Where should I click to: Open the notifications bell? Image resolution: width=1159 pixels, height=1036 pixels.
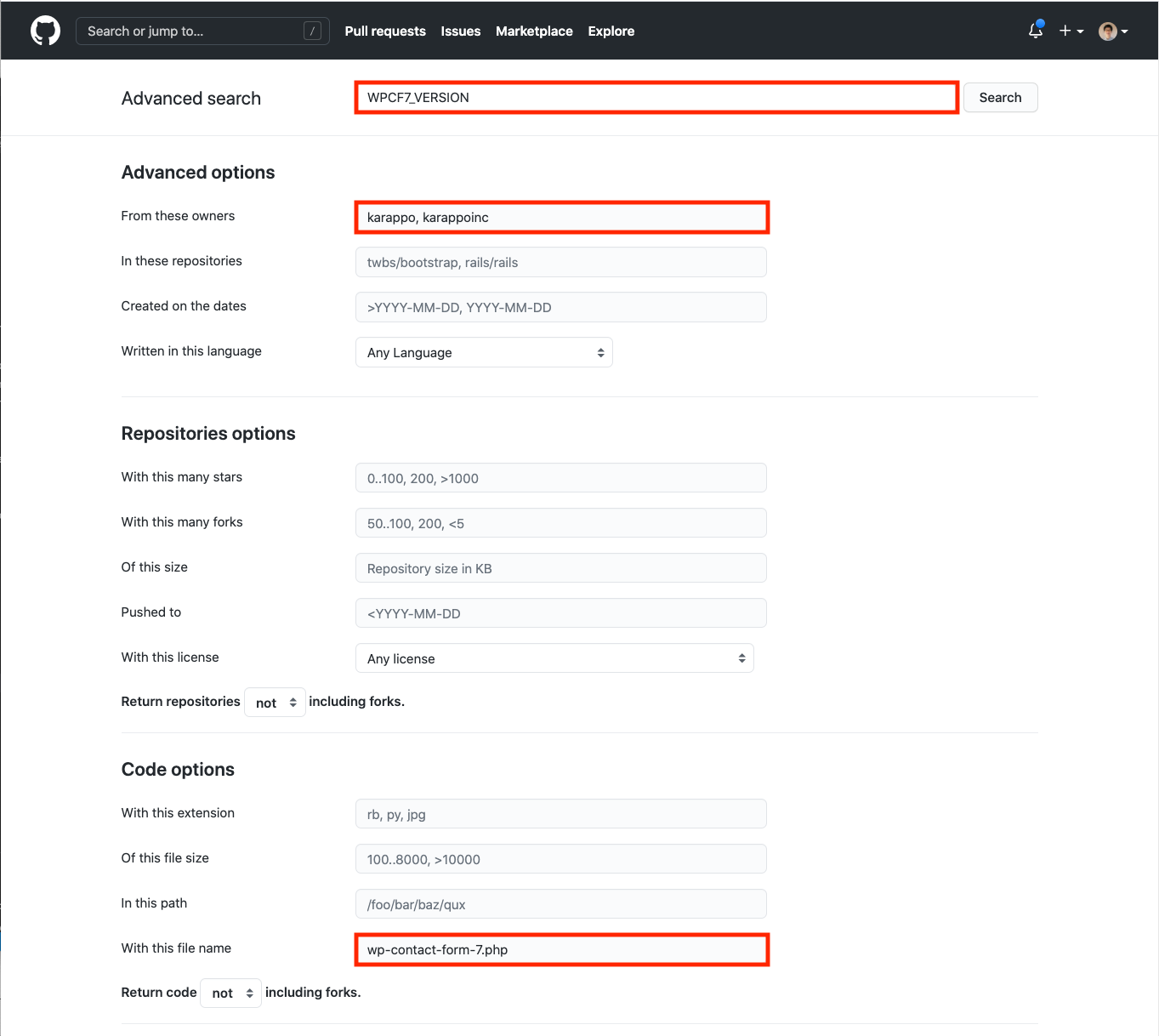pyautogui.click(x=1036, y=31)
